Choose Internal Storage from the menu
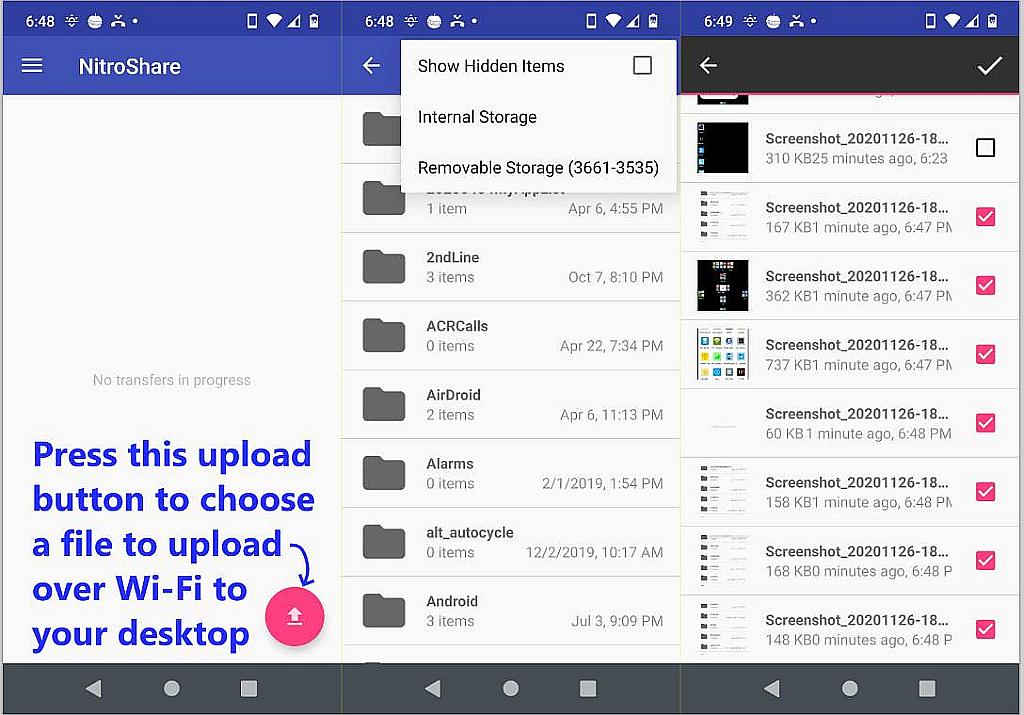Image resolution: width=1024 pixels, height=715 pixels. tap(538, 117)
